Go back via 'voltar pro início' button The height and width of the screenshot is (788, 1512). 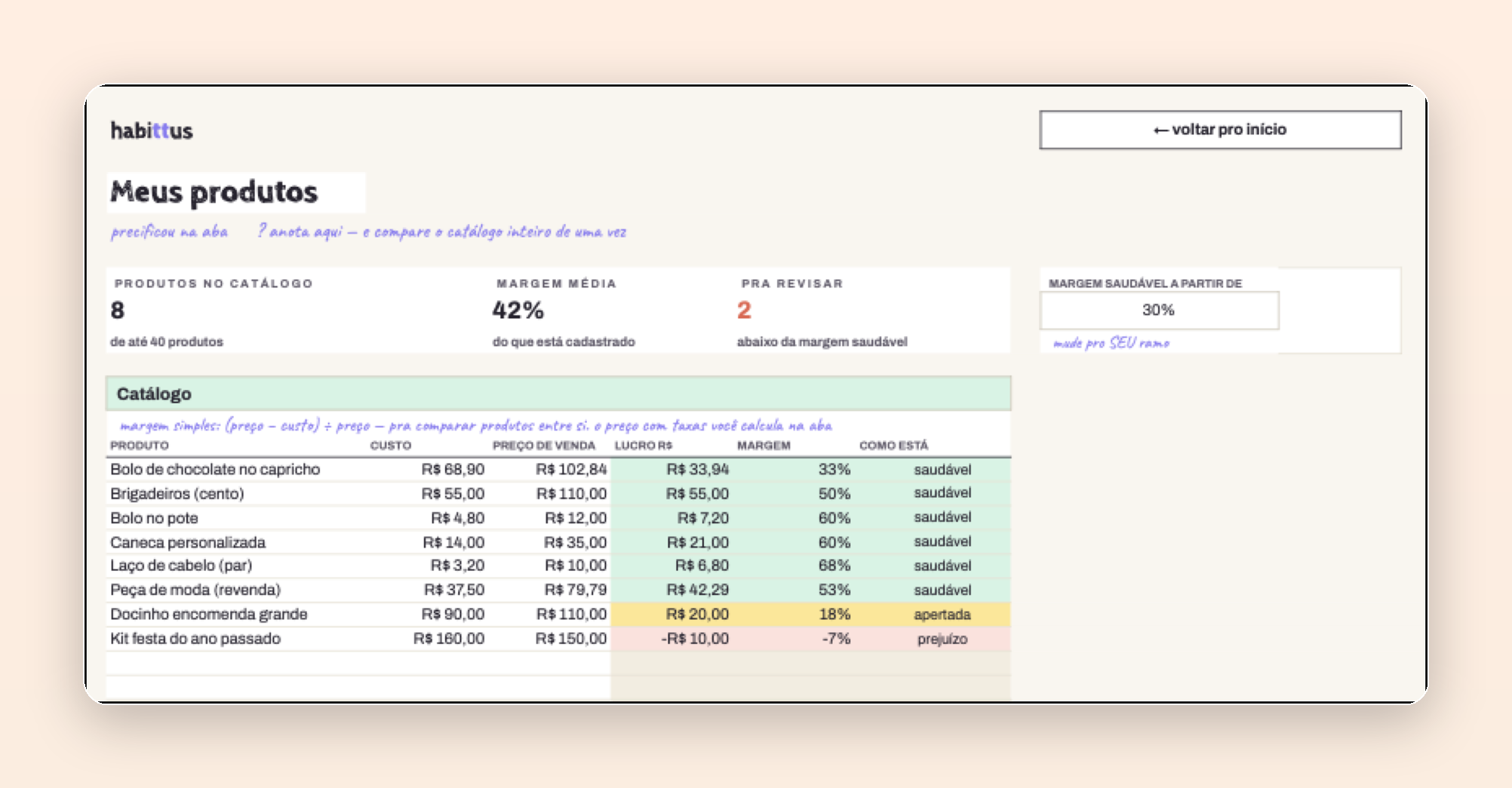click(1220, 130)
